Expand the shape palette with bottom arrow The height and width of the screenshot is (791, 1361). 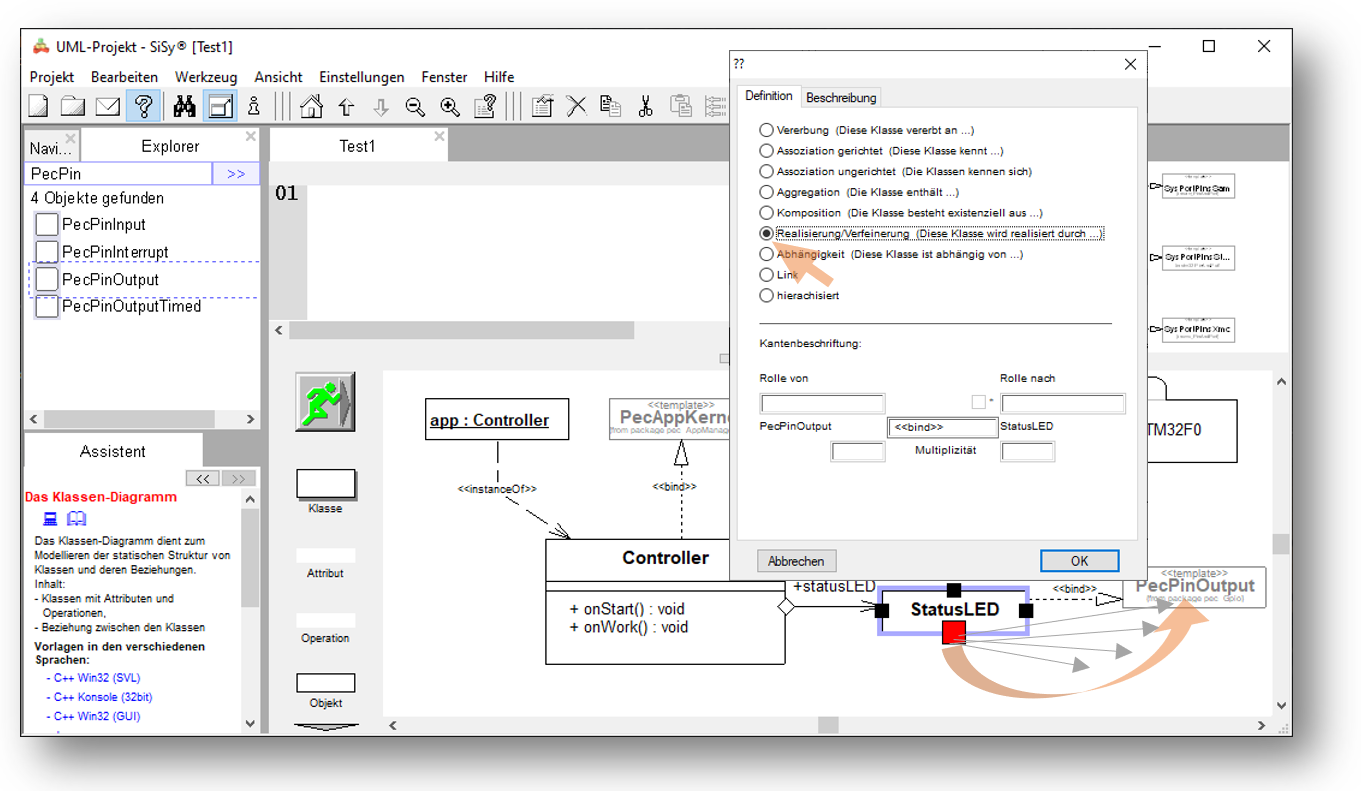325,727
